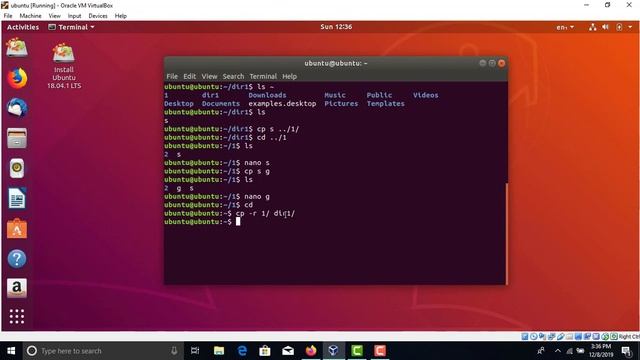Screen dimensions: 640x360
Task: Open VirtualBox Devices menu
Action: point(98,16)
